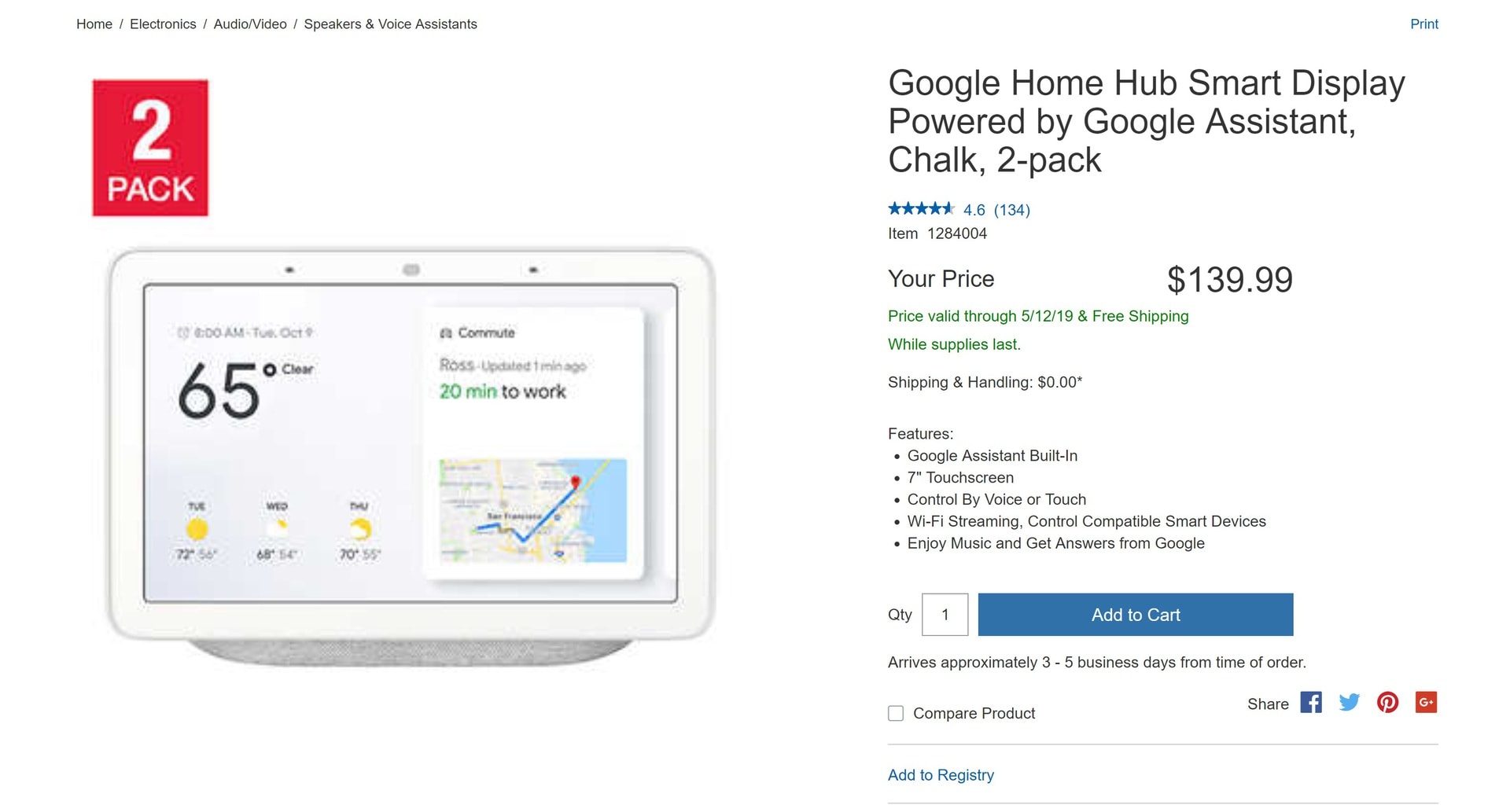Open Speakers & Voice Assistants breadcrumb
Viewport: 1510px width, 812px height.
point(390,24)
